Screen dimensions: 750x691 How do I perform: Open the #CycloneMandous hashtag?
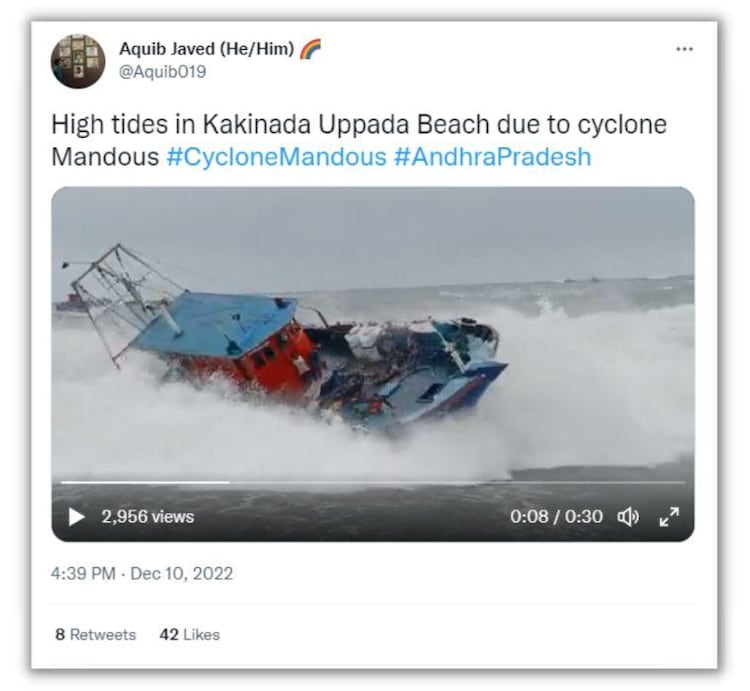click(276, 157)
